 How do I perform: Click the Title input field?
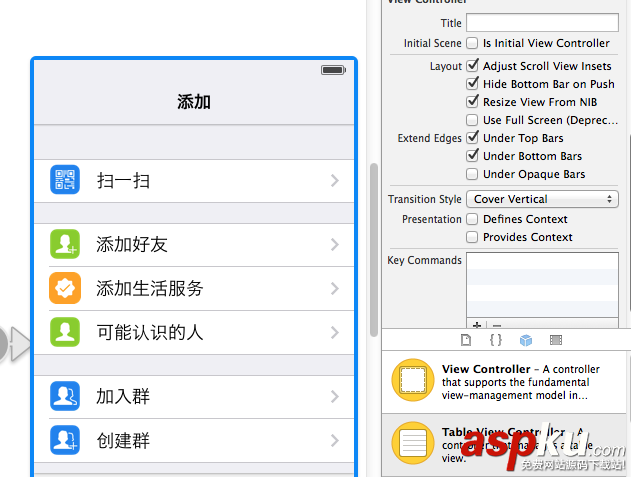542,23
